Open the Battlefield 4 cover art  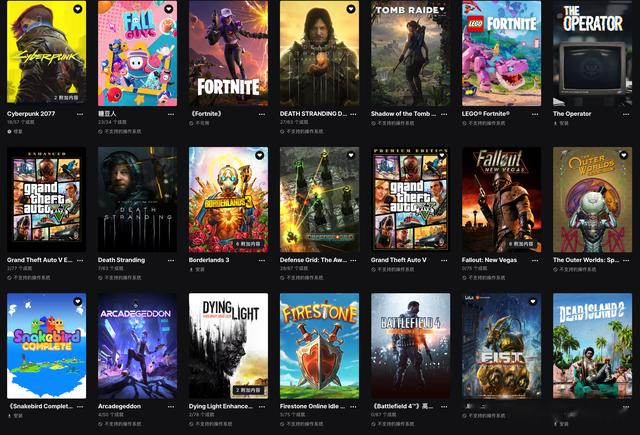410,346
